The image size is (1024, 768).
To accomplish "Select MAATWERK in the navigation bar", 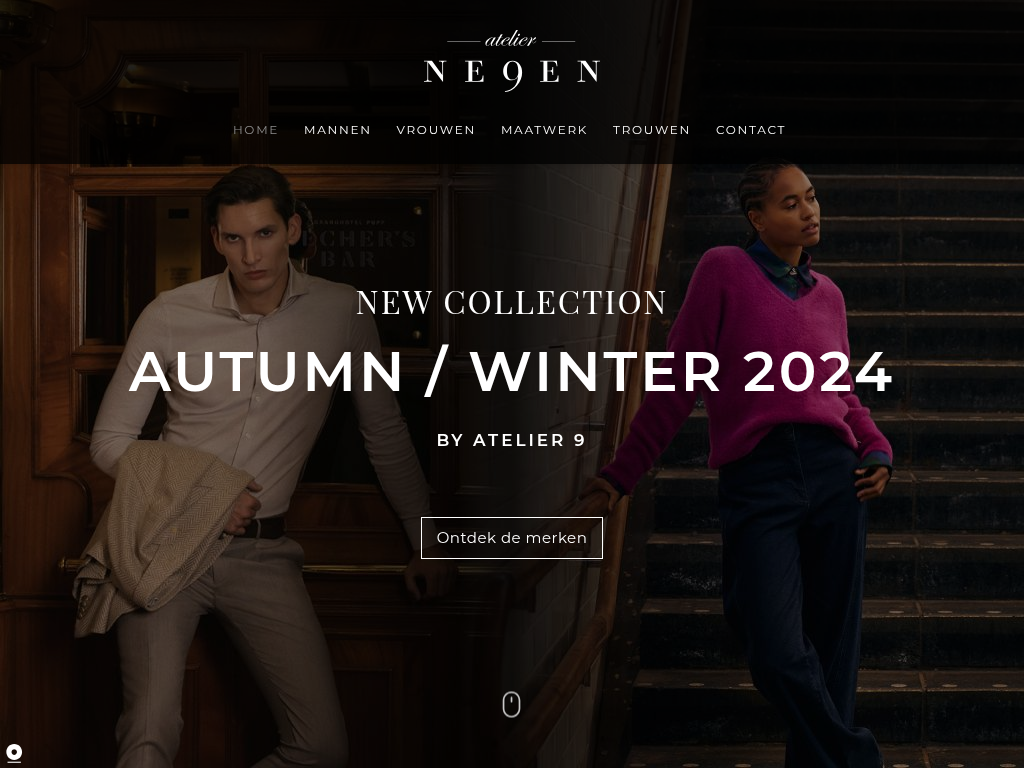I will 544,130.
